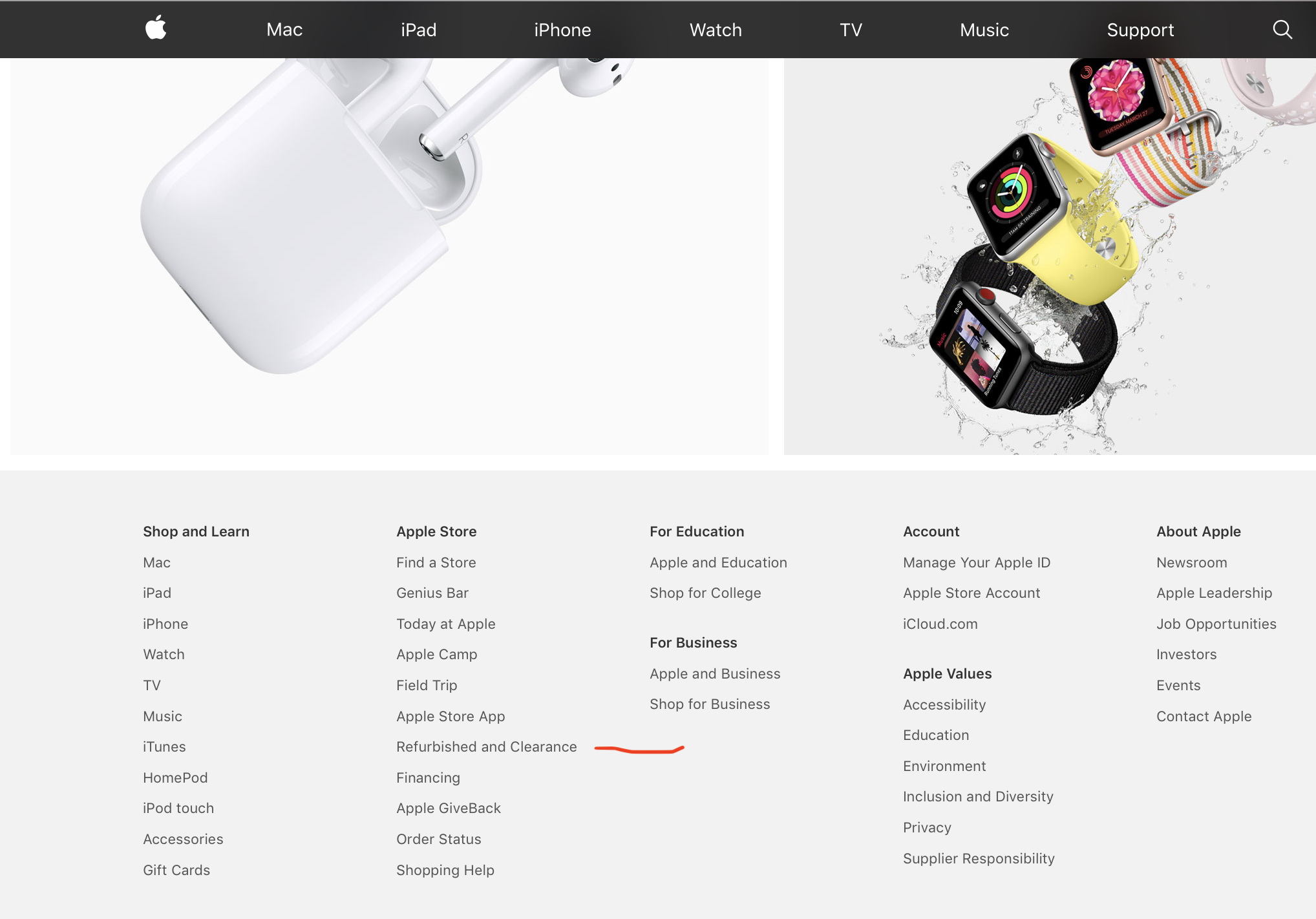1316x919 pixels.
Task: Click the Apple Watch promotional image
Action: 1050,256
